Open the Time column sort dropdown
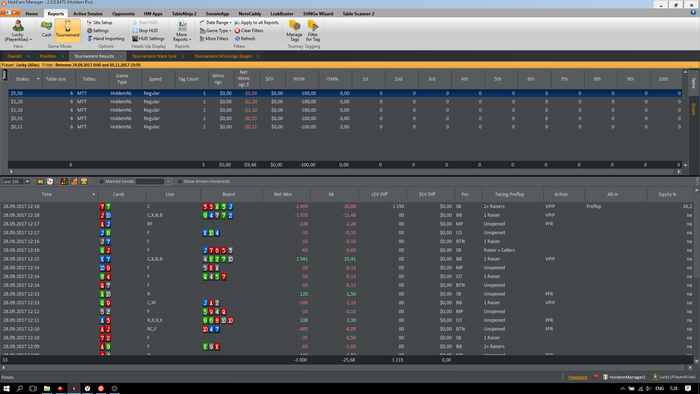This screenshot has height=394, width=700. pyautogui.click(x=93, y=195)
